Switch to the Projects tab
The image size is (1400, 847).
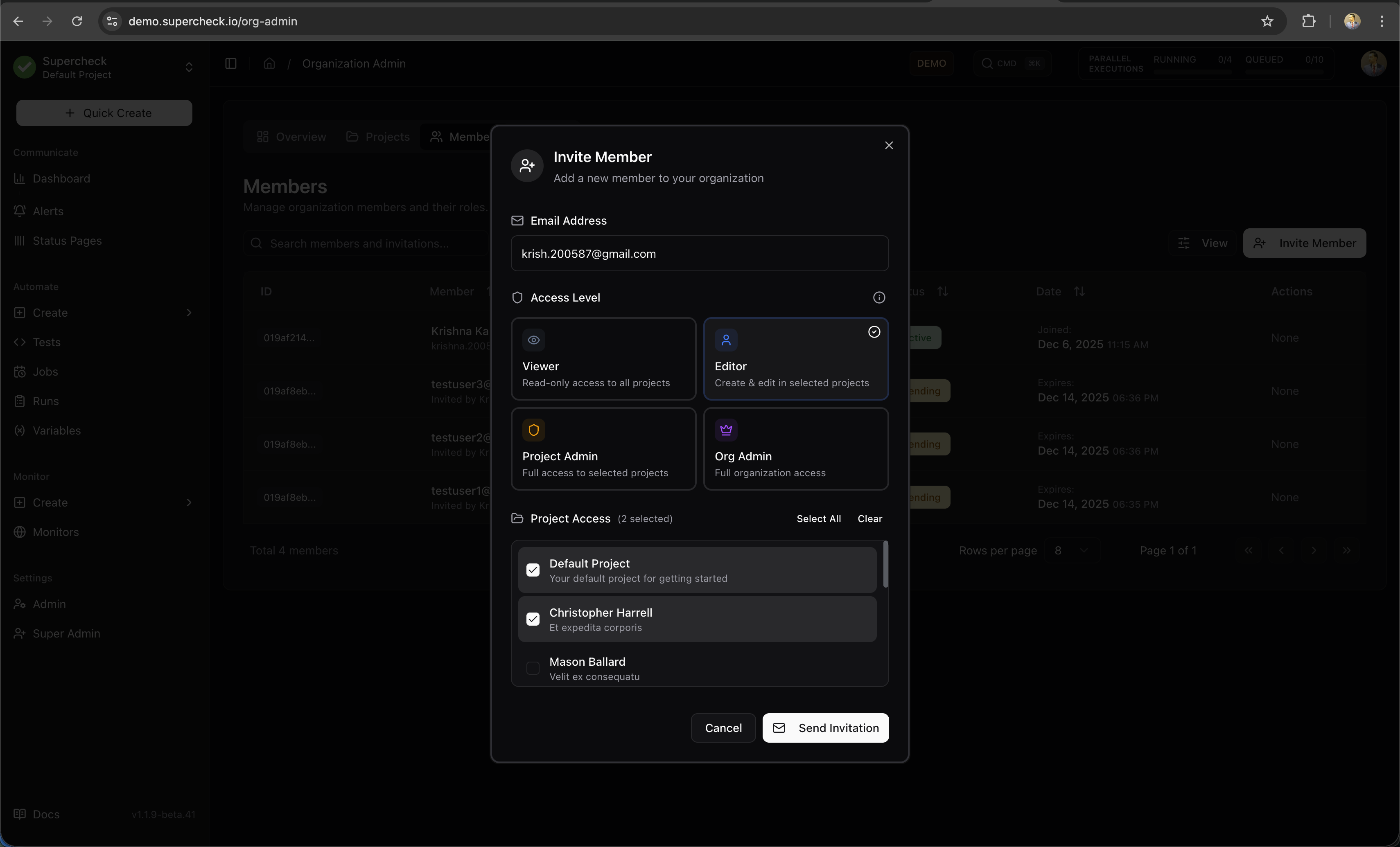pos(377,136)
